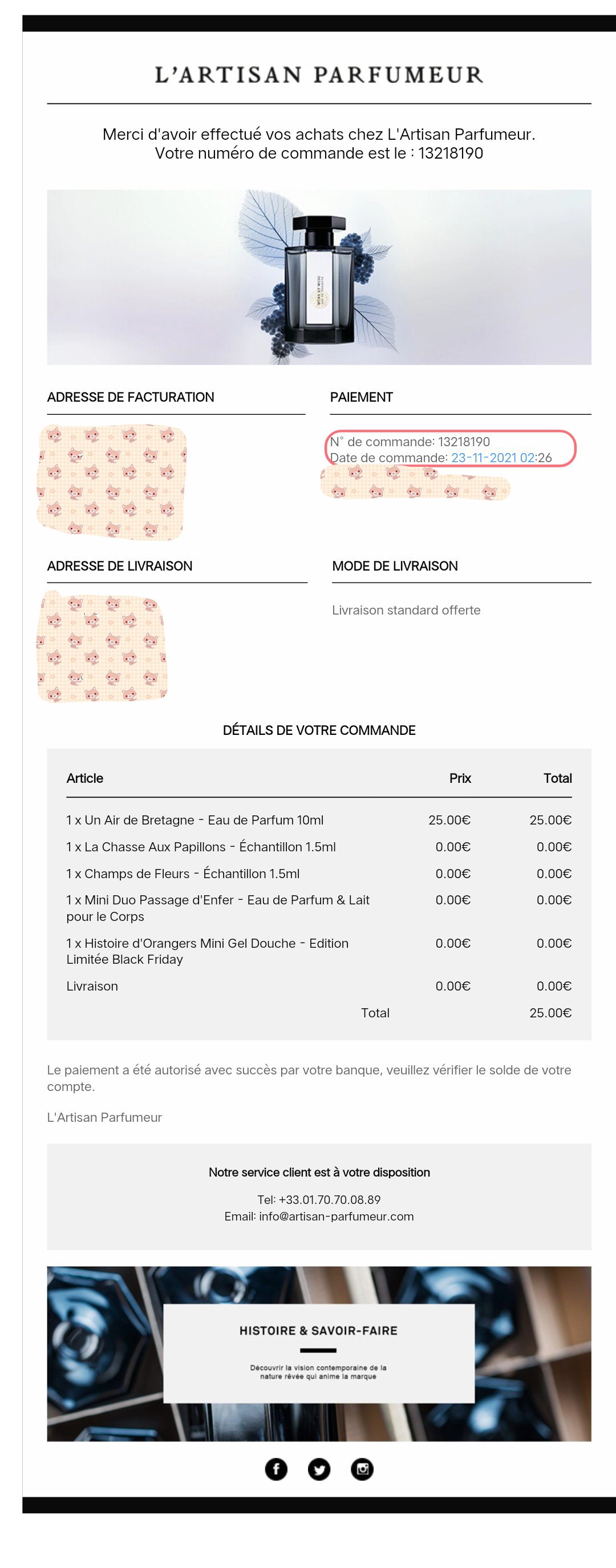Click the perfume bottle banner image
The height and width of the screenshot is (1568, 616).
(x=319, y=277)
